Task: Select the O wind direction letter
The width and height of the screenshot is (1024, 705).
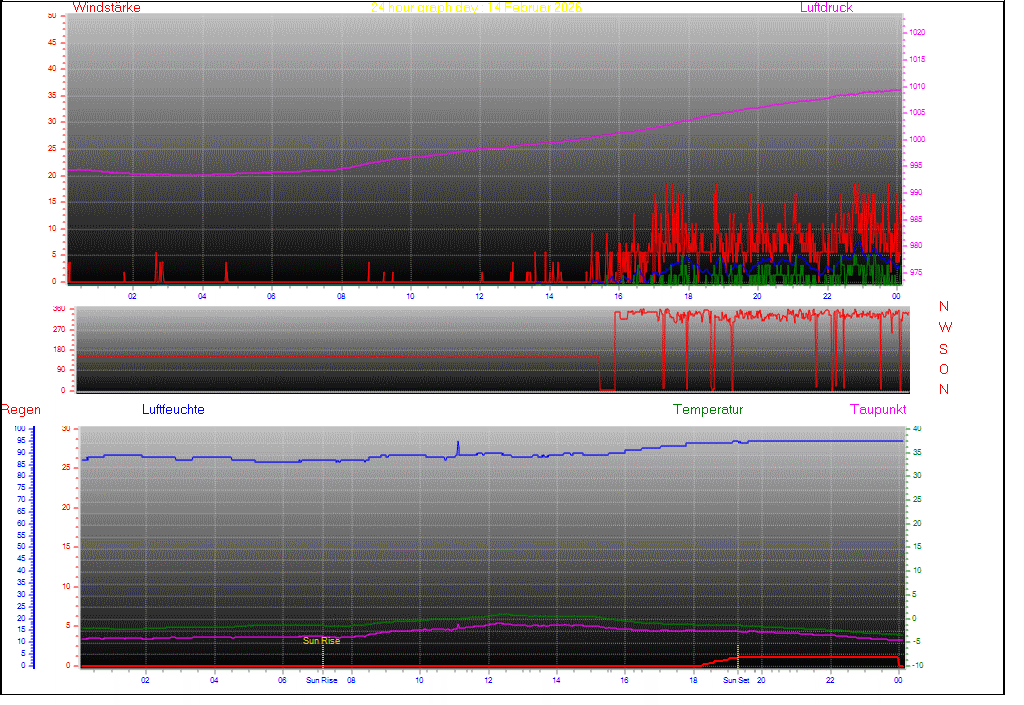Action: [944, 369]
